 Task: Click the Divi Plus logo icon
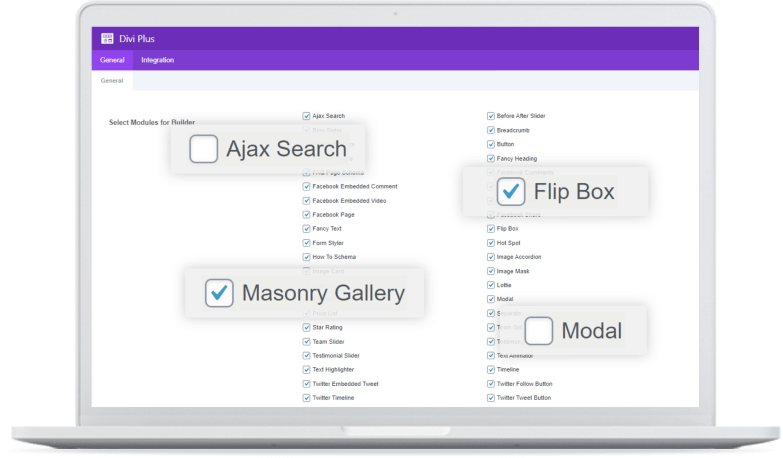click(107, 38)
